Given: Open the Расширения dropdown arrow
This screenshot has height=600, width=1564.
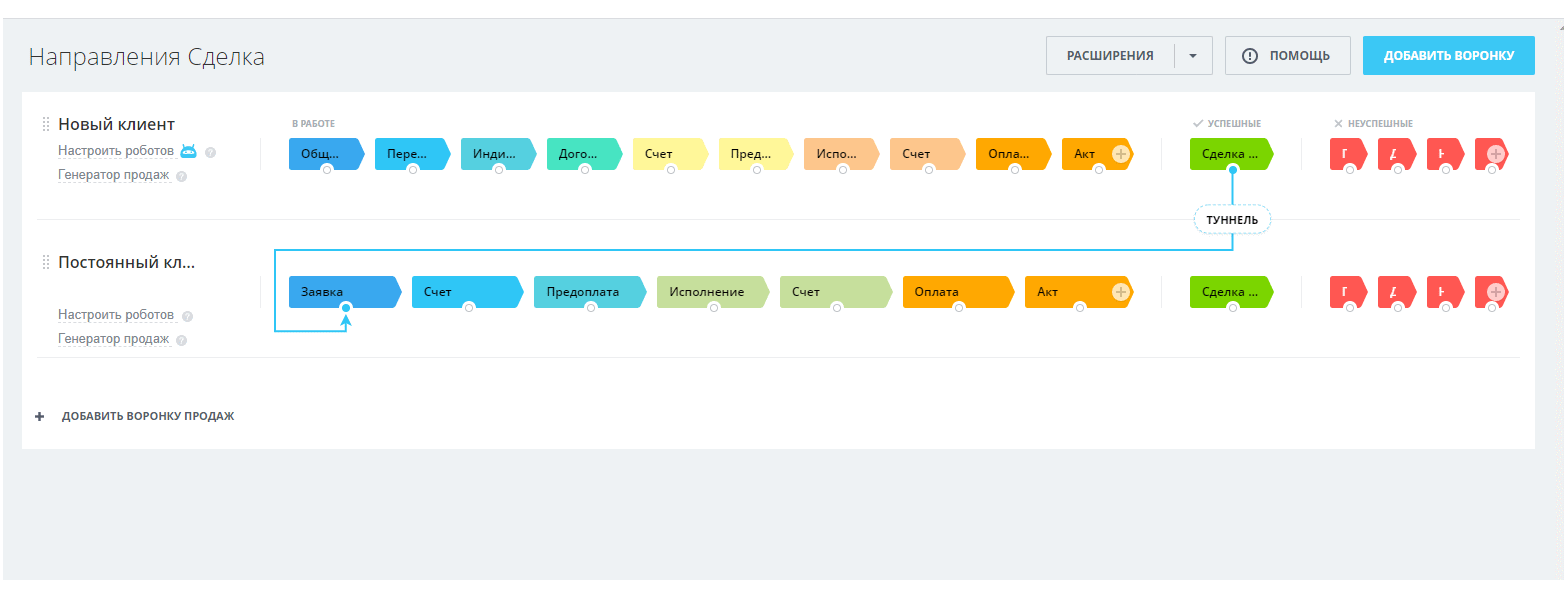Looking at the screenshot, I should coord(1193,56).
